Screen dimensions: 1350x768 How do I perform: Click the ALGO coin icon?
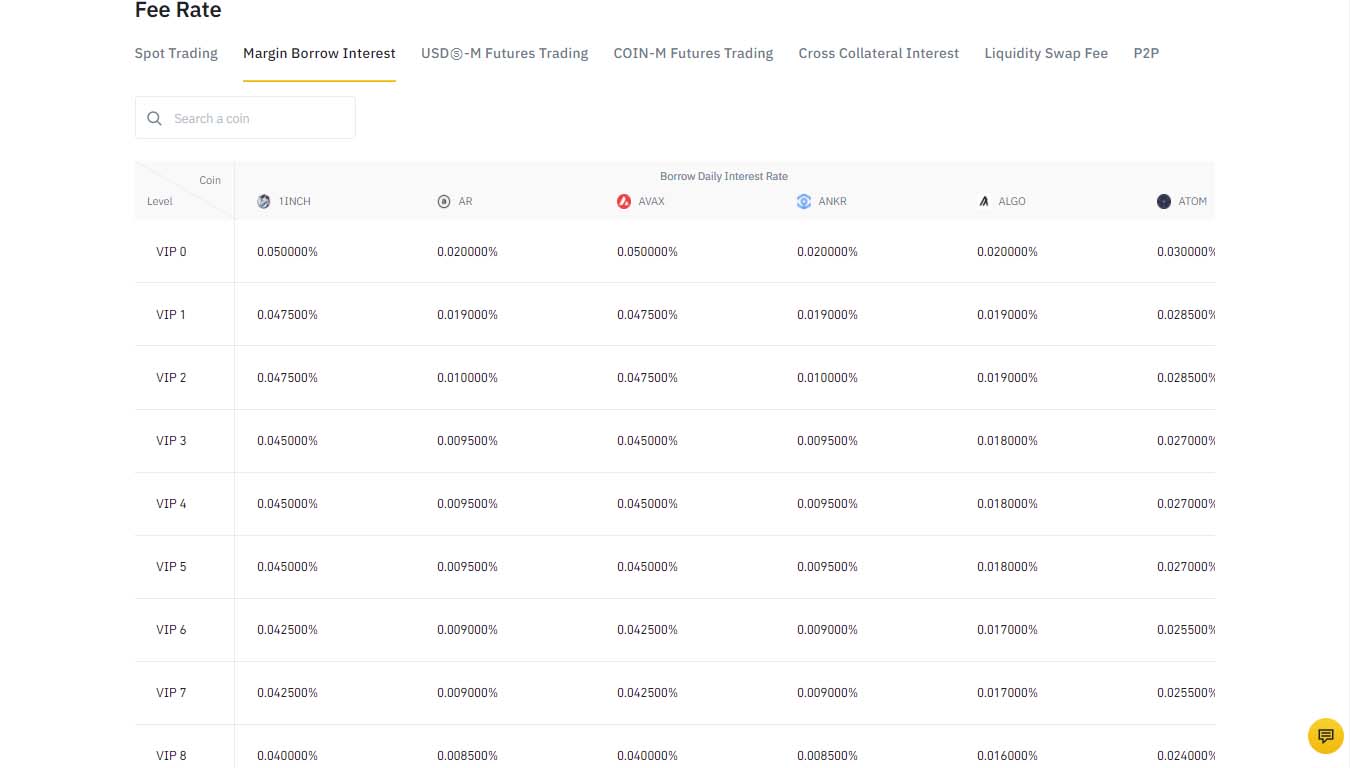click(x=984, y=201)
